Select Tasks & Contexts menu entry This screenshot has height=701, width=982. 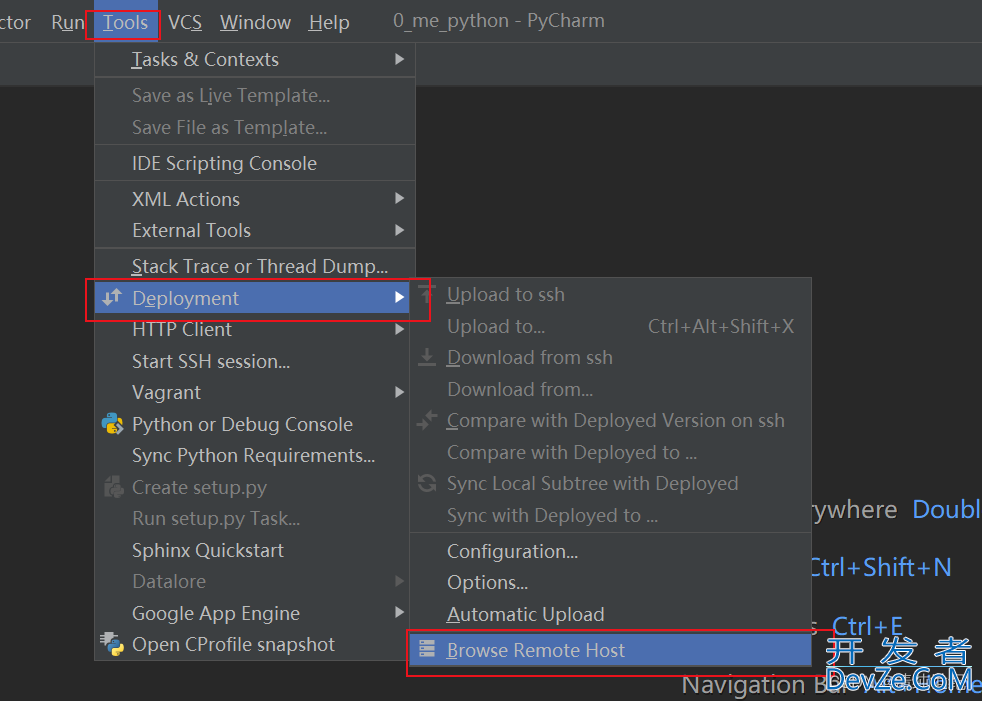click(x=255, y=60)
